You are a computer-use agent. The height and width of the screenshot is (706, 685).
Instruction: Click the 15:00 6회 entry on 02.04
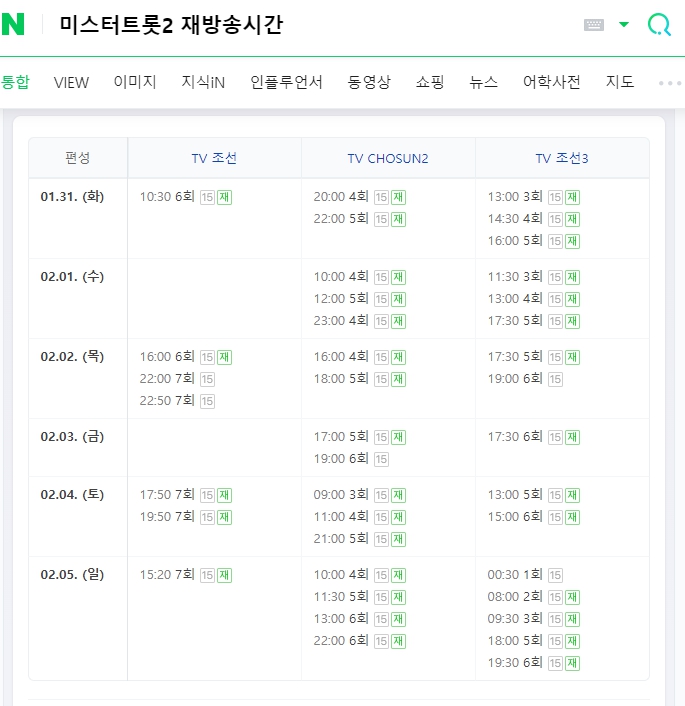pyautogui.click(x=515, y=517)
